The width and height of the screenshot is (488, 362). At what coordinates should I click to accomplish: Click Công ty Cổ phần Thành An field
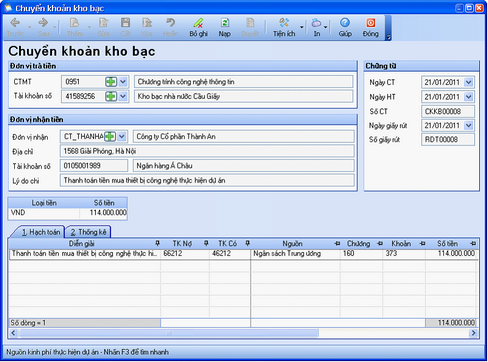click(x=243, y=136)
